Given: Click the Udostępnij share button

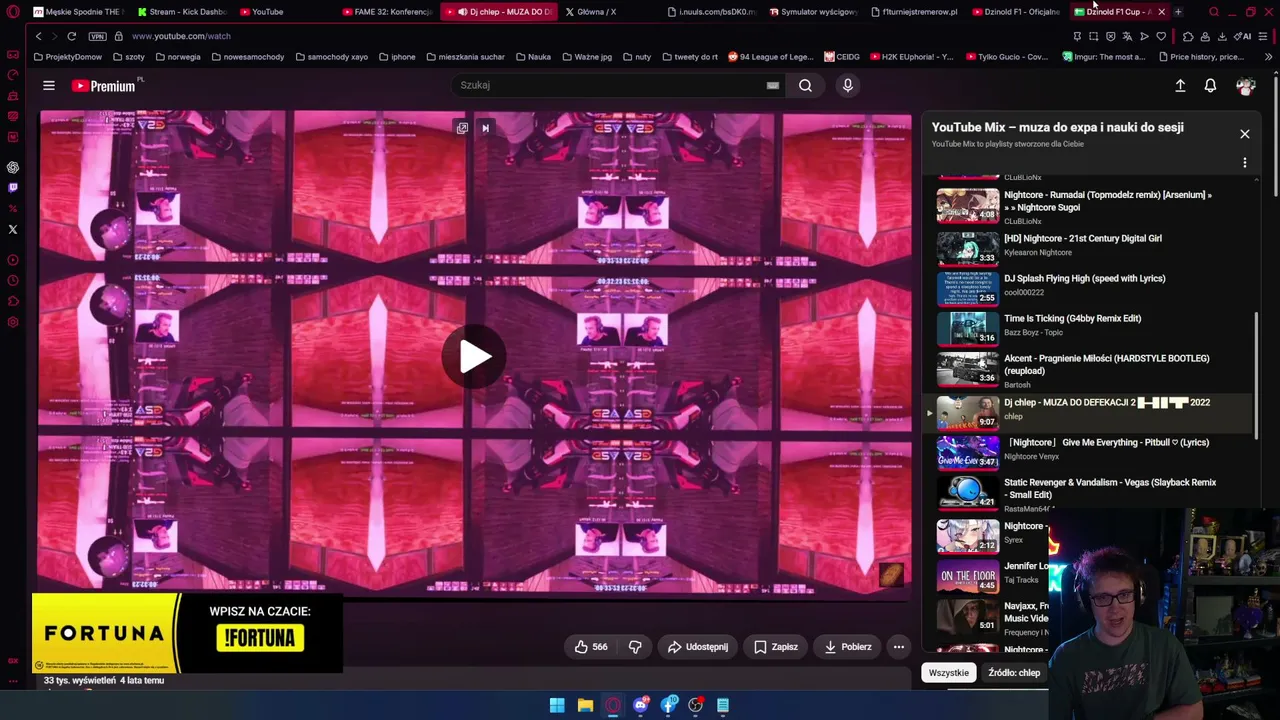Looking at the screenshot, I should pos(698,647).
